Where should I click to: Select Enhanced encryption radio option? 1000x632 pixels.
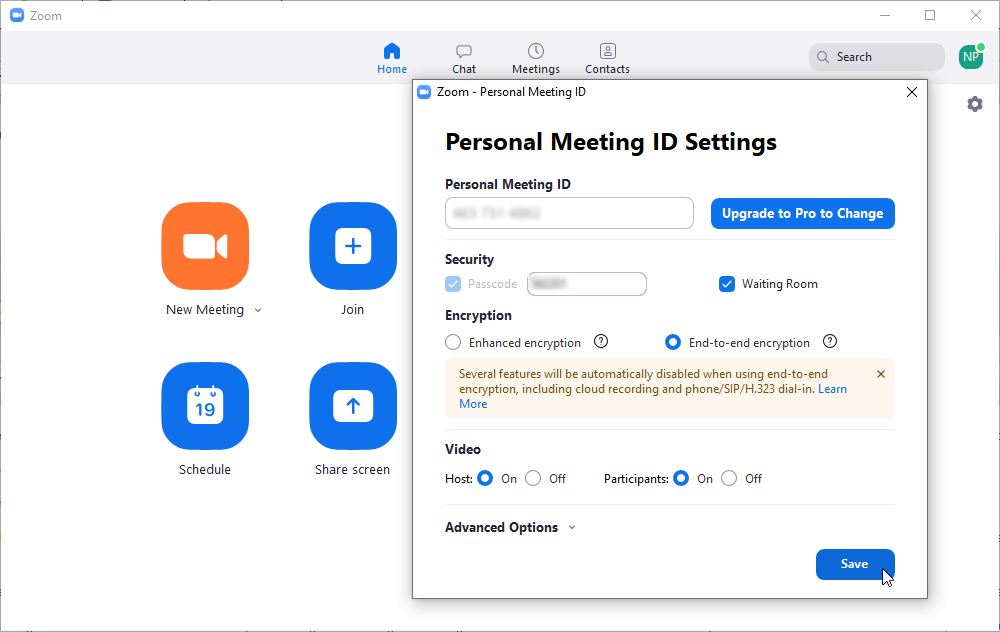tap(453, 342)
